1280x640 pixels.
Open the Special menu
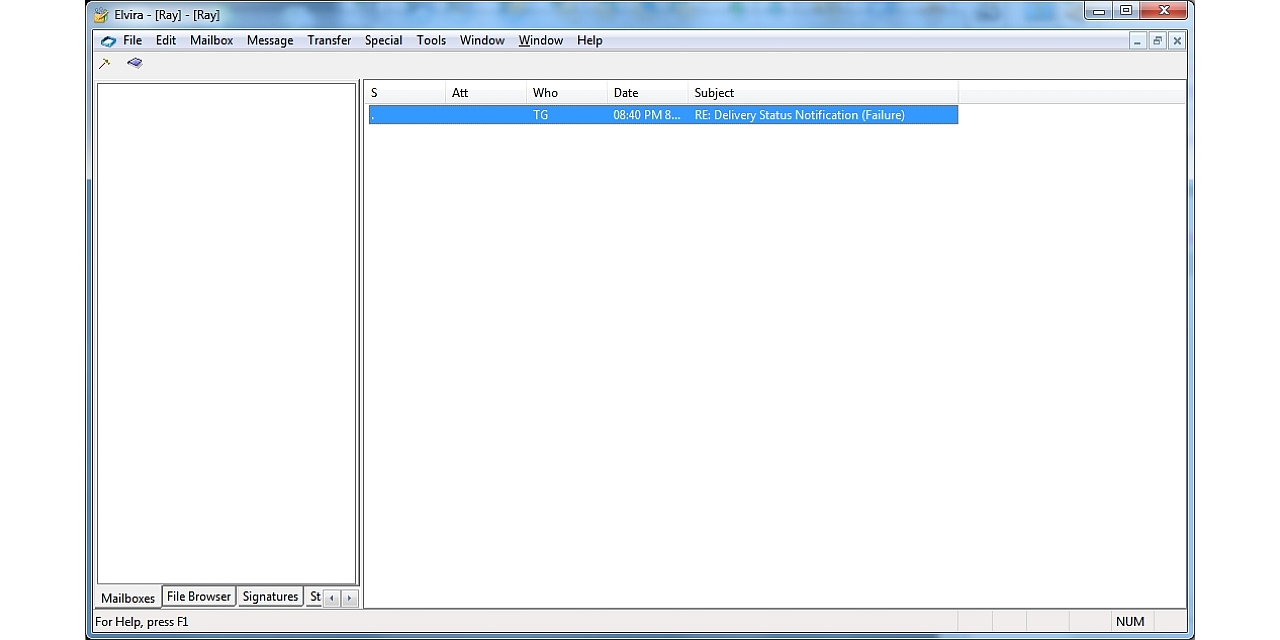click(383, 40)
